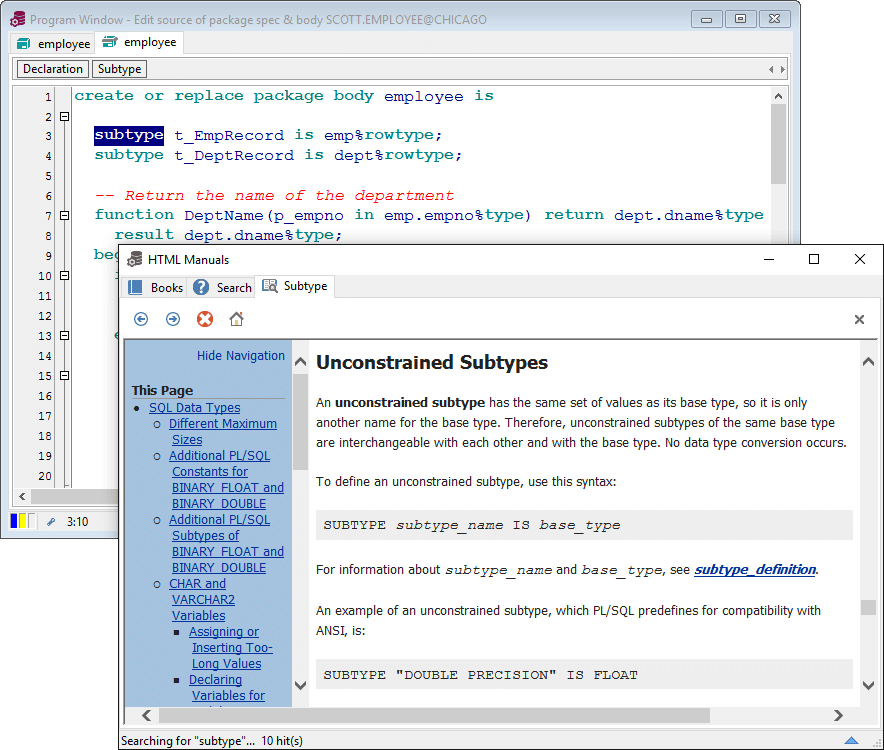The image size is (884, 750).
Task: Collapse the code fold marker on line 10
Action: (65, 275)
